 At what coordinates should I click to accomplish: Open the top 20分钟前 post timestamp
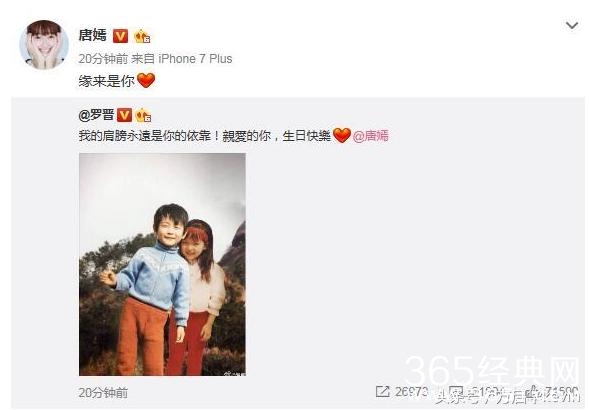(x=103, y=59)
